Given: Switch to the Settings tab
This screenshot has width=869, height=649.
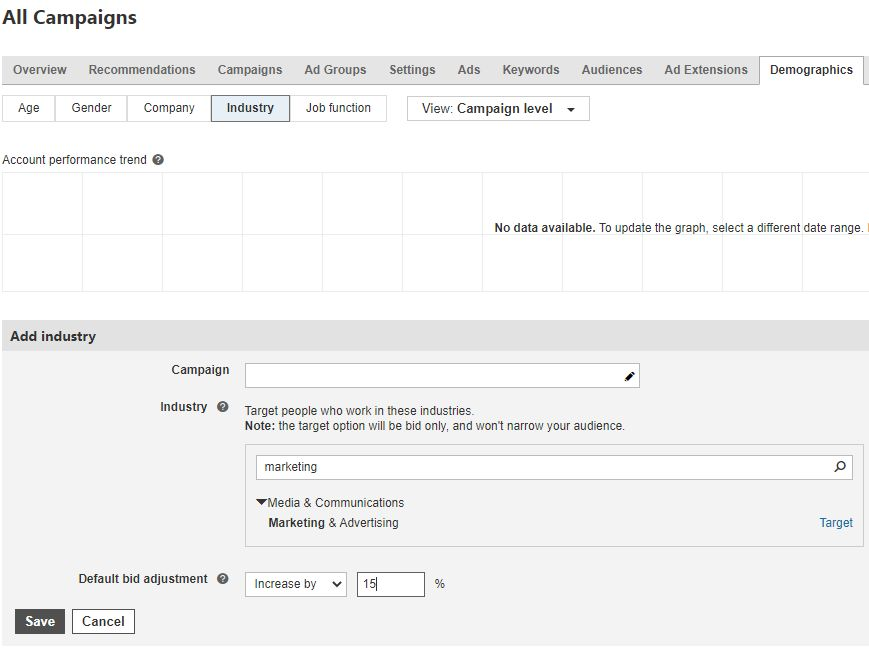Looking at the screenshot, I should coord(412,70).
